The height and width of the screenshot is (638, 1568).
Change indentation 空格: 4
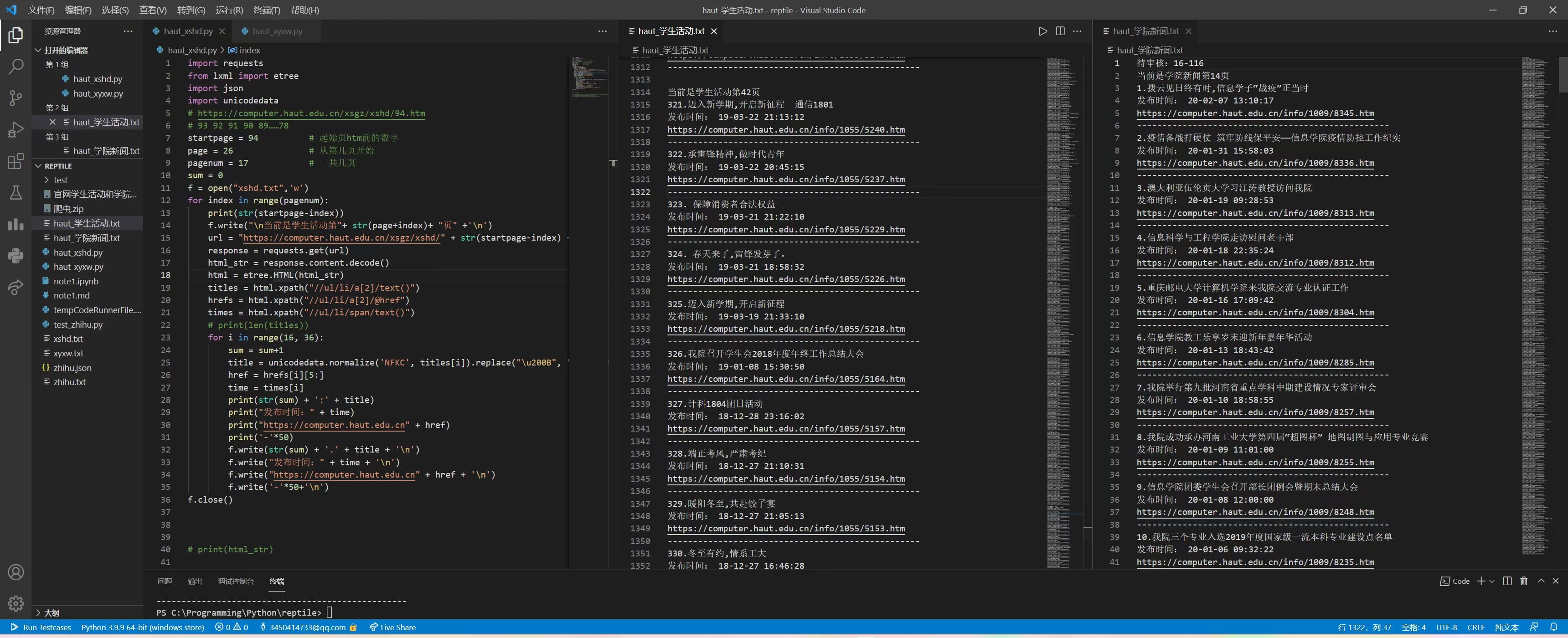point(1413,627)
